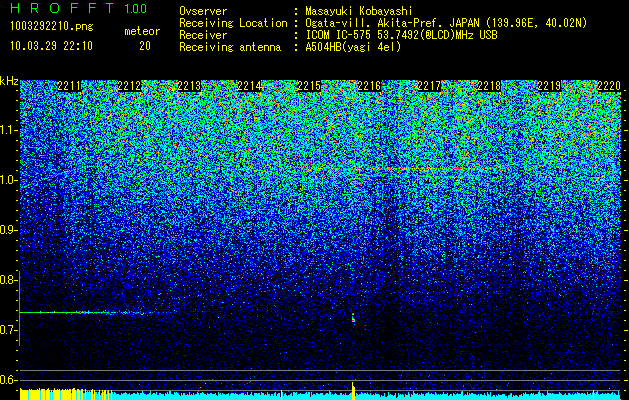Click the 0.6 kHz axis label
The width and height of the screenshot is (629, 400).
click(8, 380)
